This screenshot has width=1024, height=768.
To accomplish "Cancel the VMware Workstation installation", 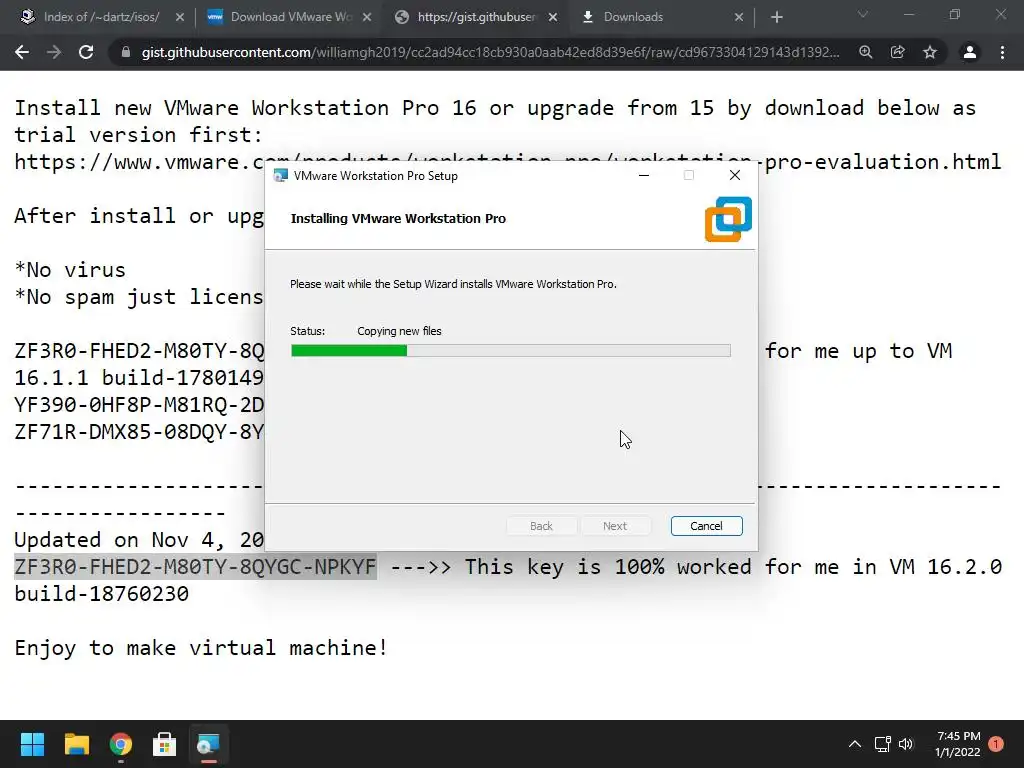I will pyautogui.click(x=706, y=526).
